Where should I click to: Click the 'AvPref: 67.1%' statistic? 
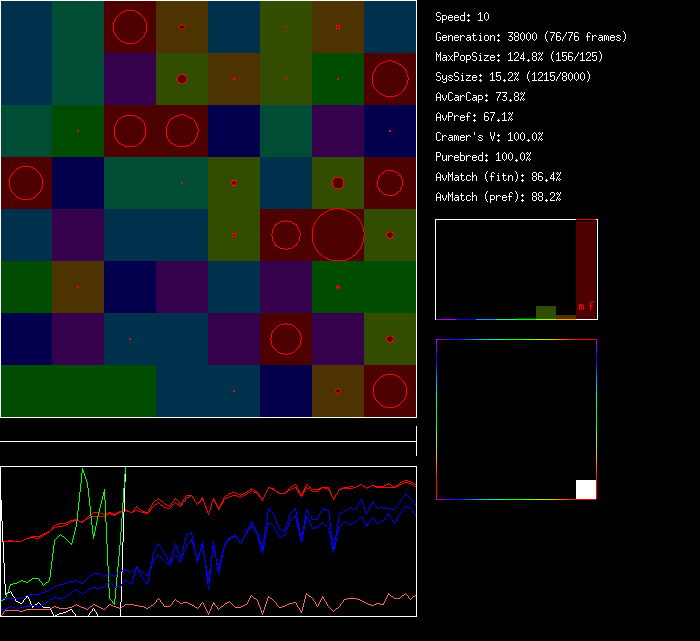point(474,117)
